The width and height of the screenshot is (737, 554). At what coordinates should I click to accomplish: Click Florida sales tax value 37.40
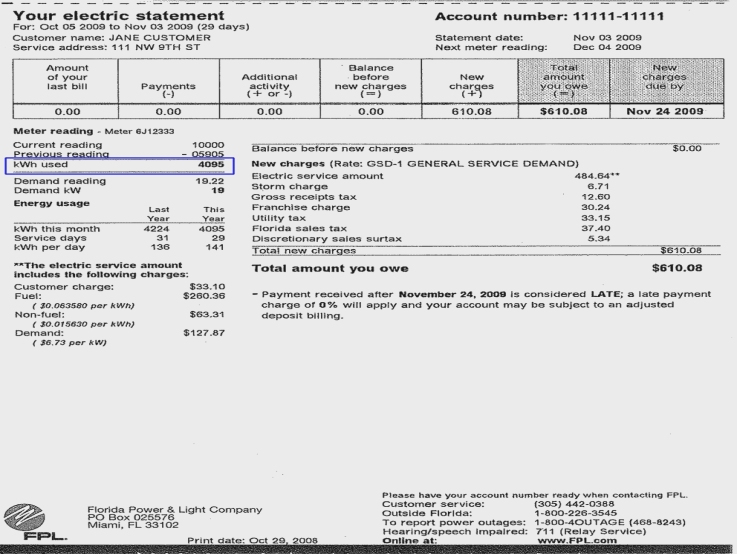coord(596,228)
